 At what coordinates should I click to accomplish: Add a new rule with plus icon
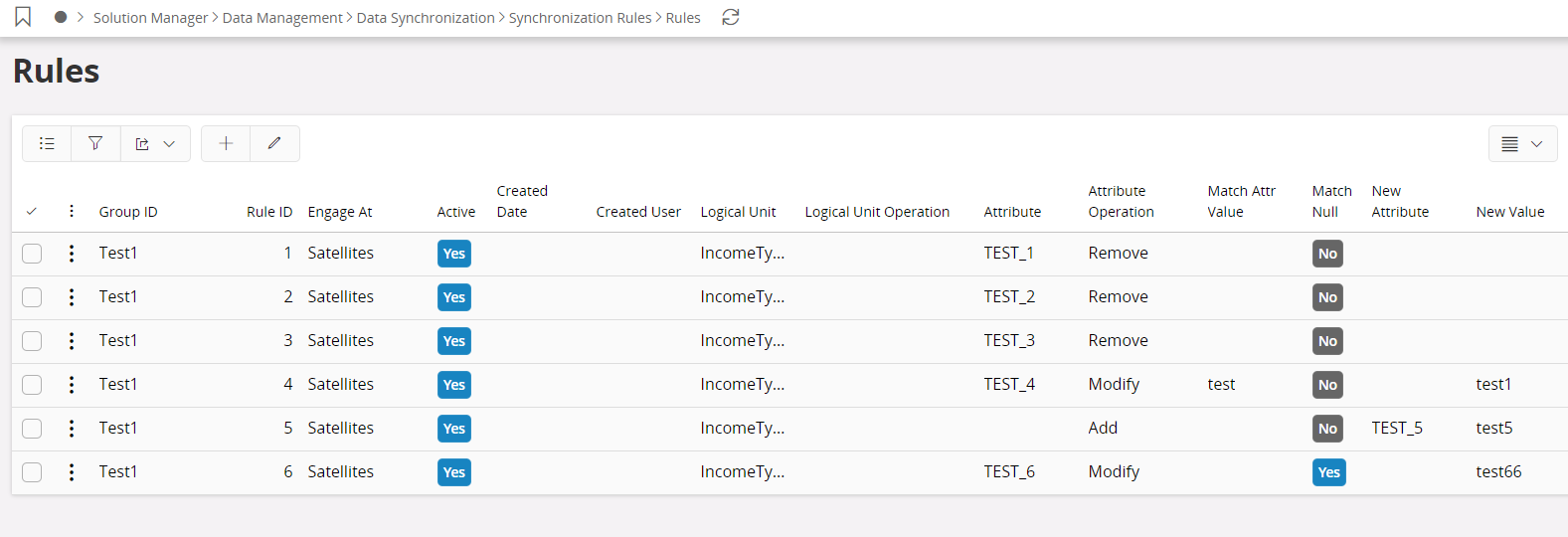point(226,143)
